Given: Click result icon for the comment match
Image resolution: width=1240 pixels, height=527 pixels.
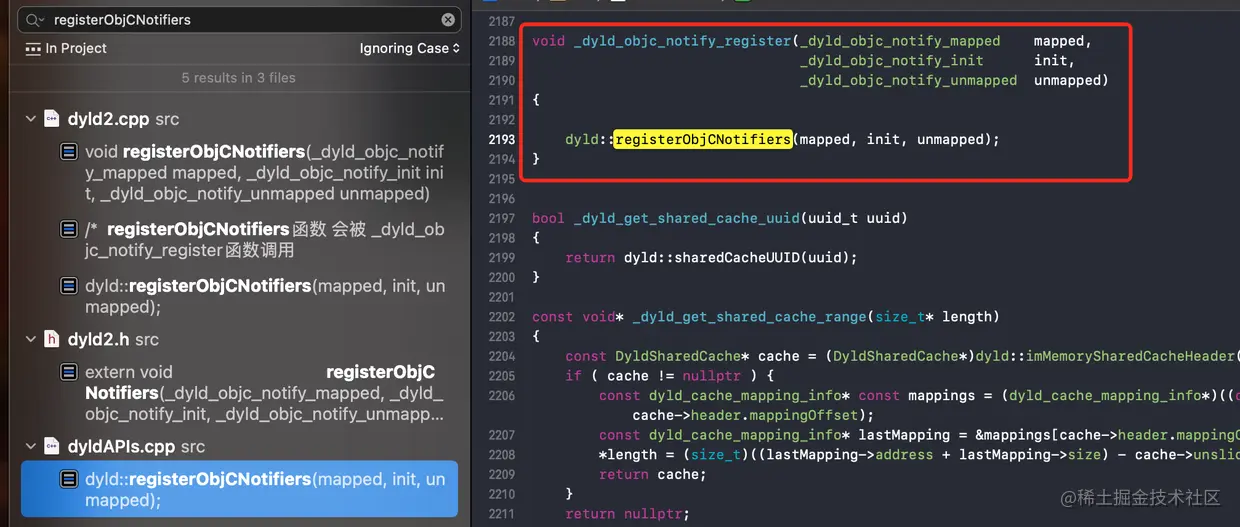Looking at the screenshot, I should coord(68,229).
